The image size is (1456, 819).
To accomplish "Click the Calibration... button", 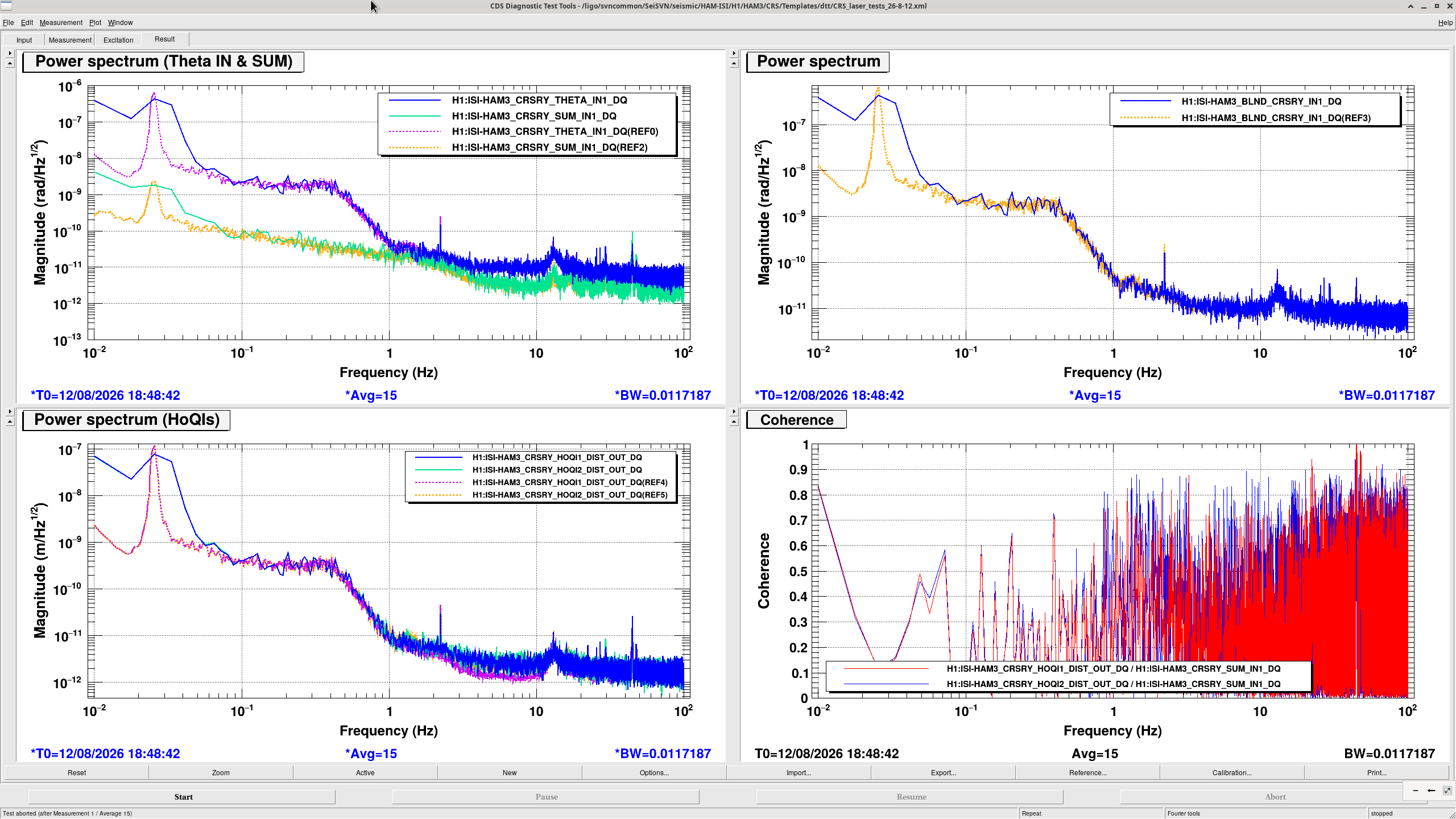I will [x=1232, y=772].
